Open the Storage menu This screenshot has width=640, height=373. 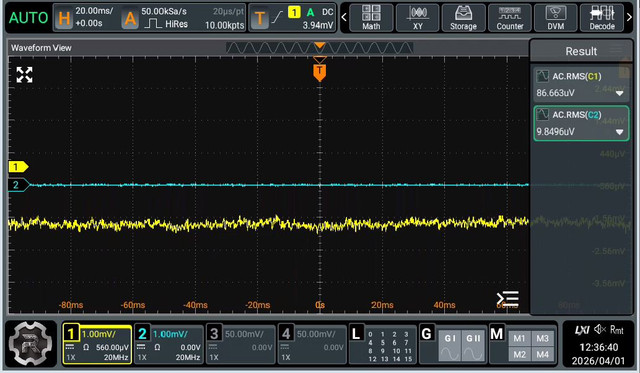pyautogui.click(x=463, y=18)
